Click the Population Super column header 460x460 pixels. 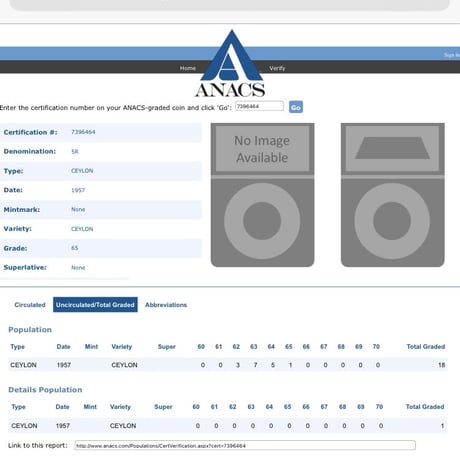tap(167, 347)
